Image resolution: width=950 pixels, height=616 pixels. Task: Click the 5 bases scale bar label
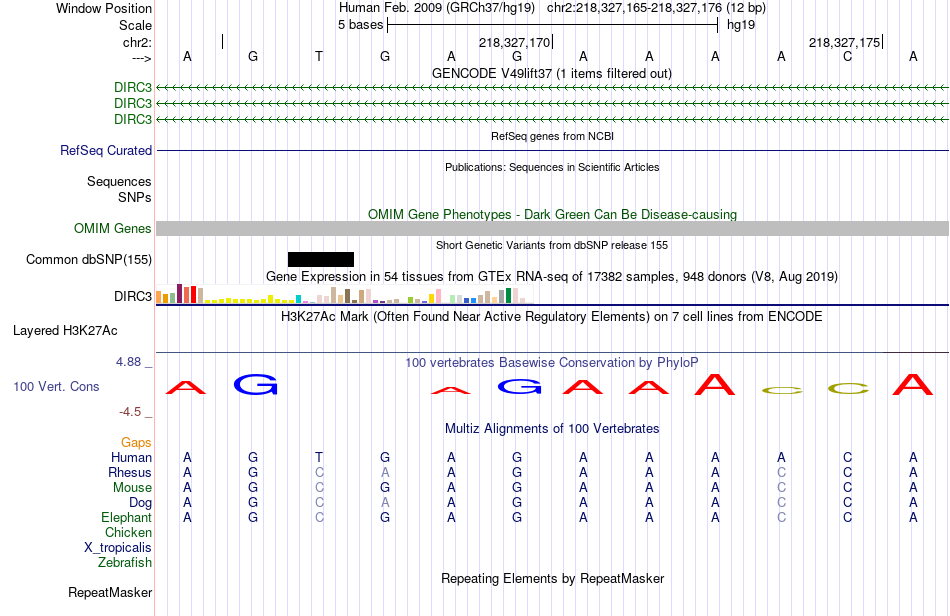tap(360, 25)
